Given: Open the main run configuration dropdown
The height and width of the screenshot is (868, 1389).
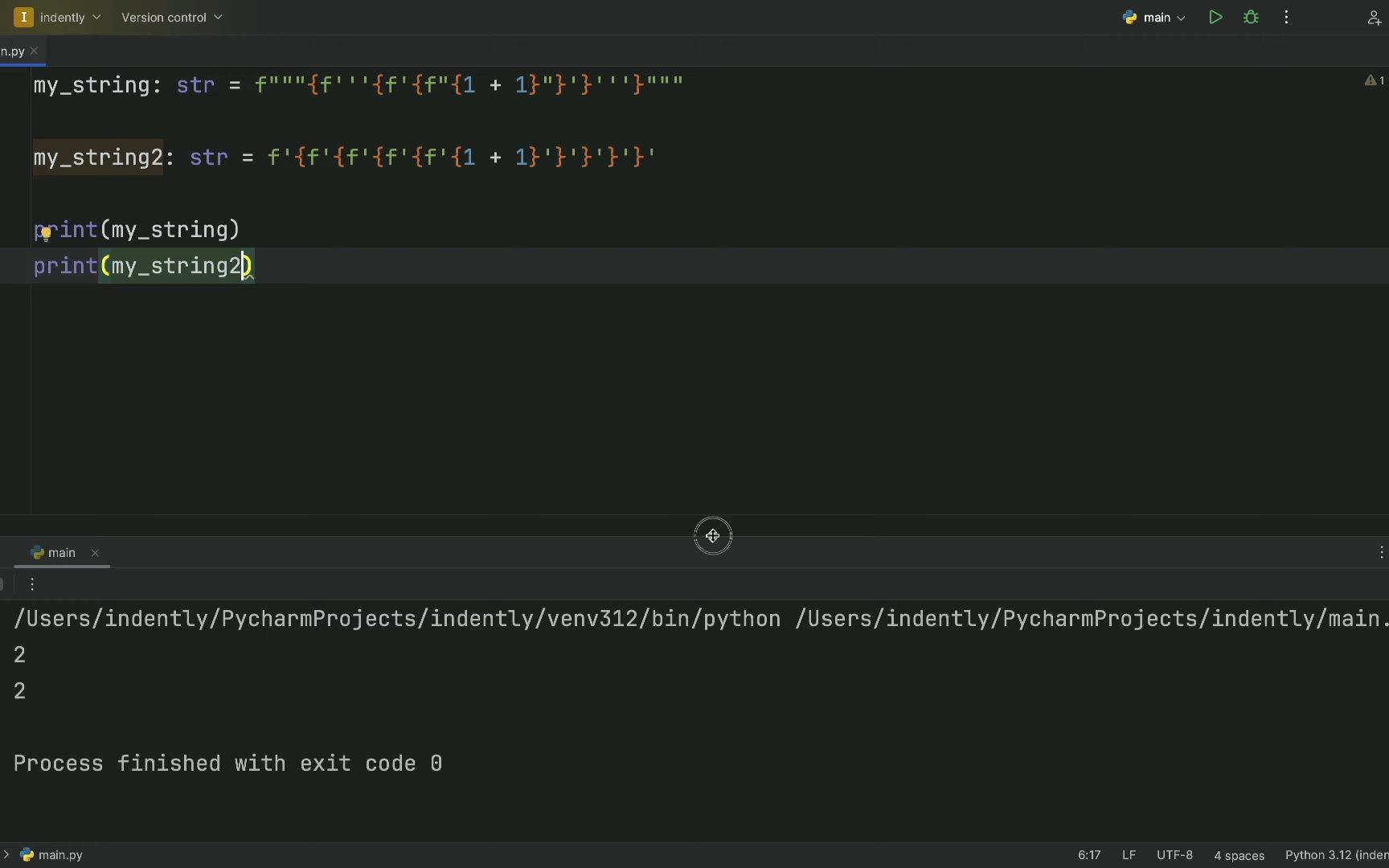Looking at the screenshot, I should pyautogui.click(x=1154, y=17).
